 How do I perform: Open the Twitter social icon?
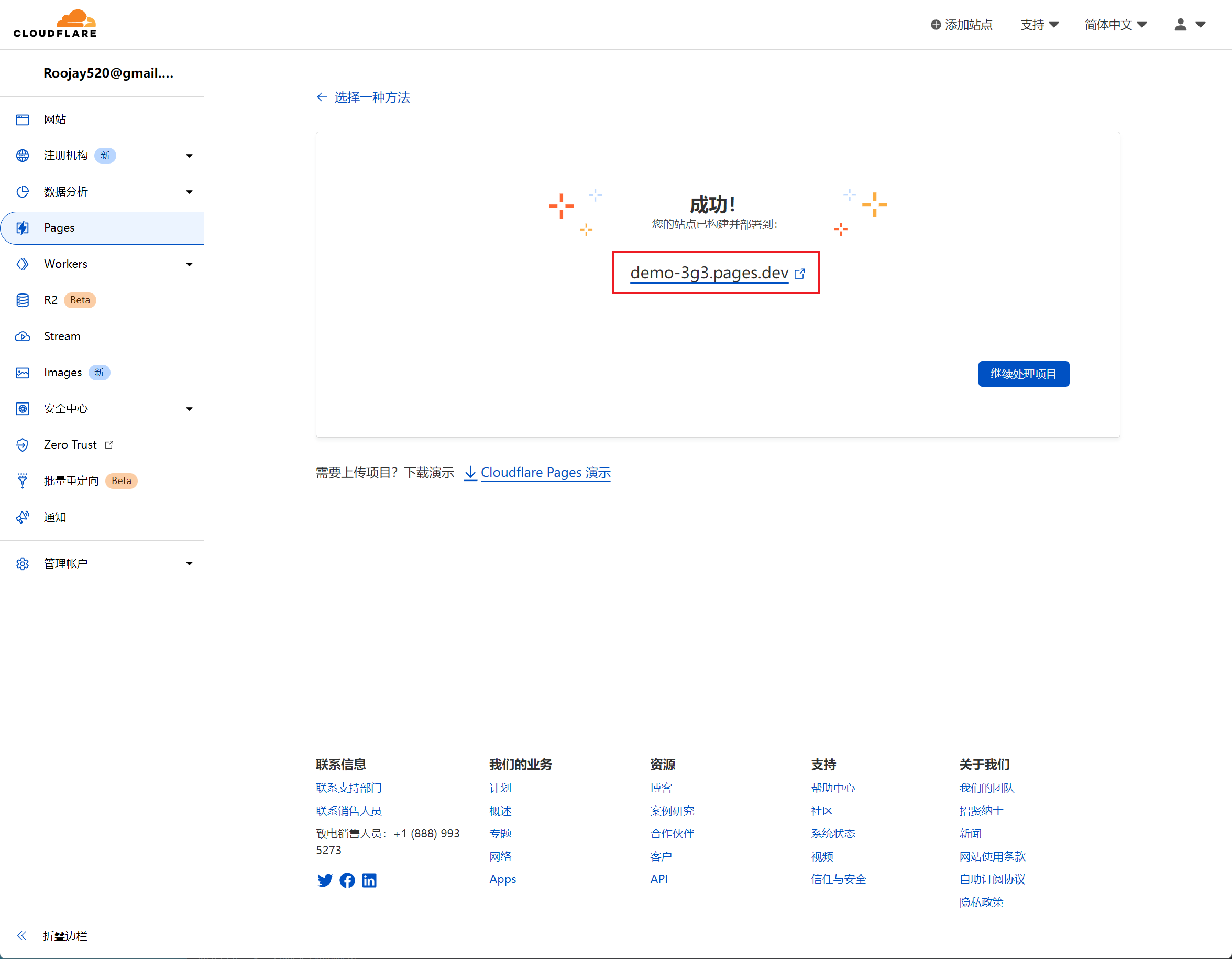click(324, 880)
